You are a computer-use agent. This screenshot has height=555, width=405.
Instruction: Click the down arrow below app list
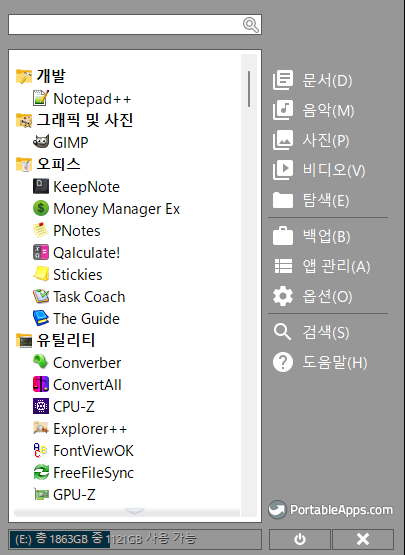(135, 511)
